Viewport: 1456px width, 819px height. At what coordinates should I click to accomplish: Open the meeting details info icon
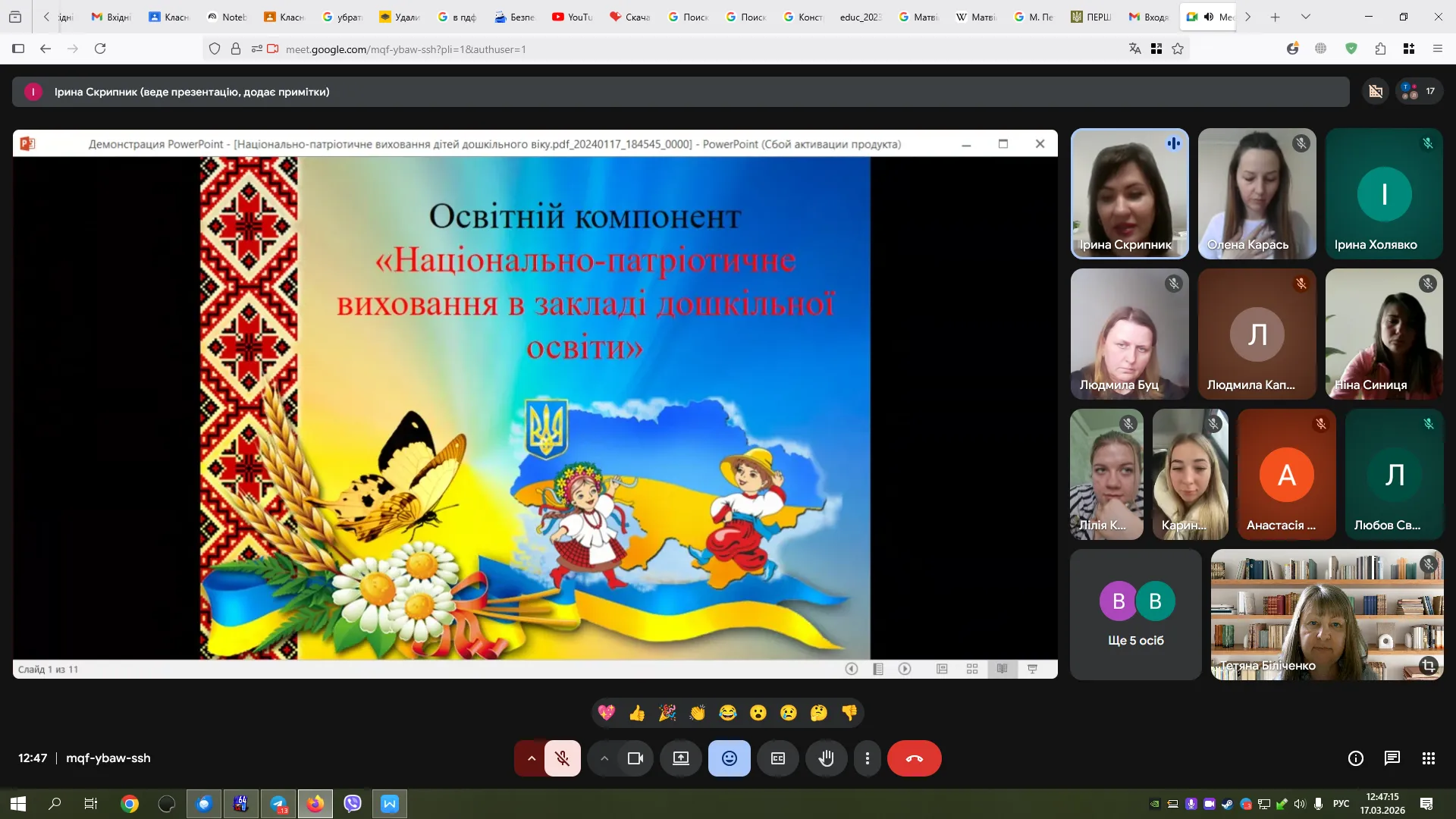(x=1356, y=758)
